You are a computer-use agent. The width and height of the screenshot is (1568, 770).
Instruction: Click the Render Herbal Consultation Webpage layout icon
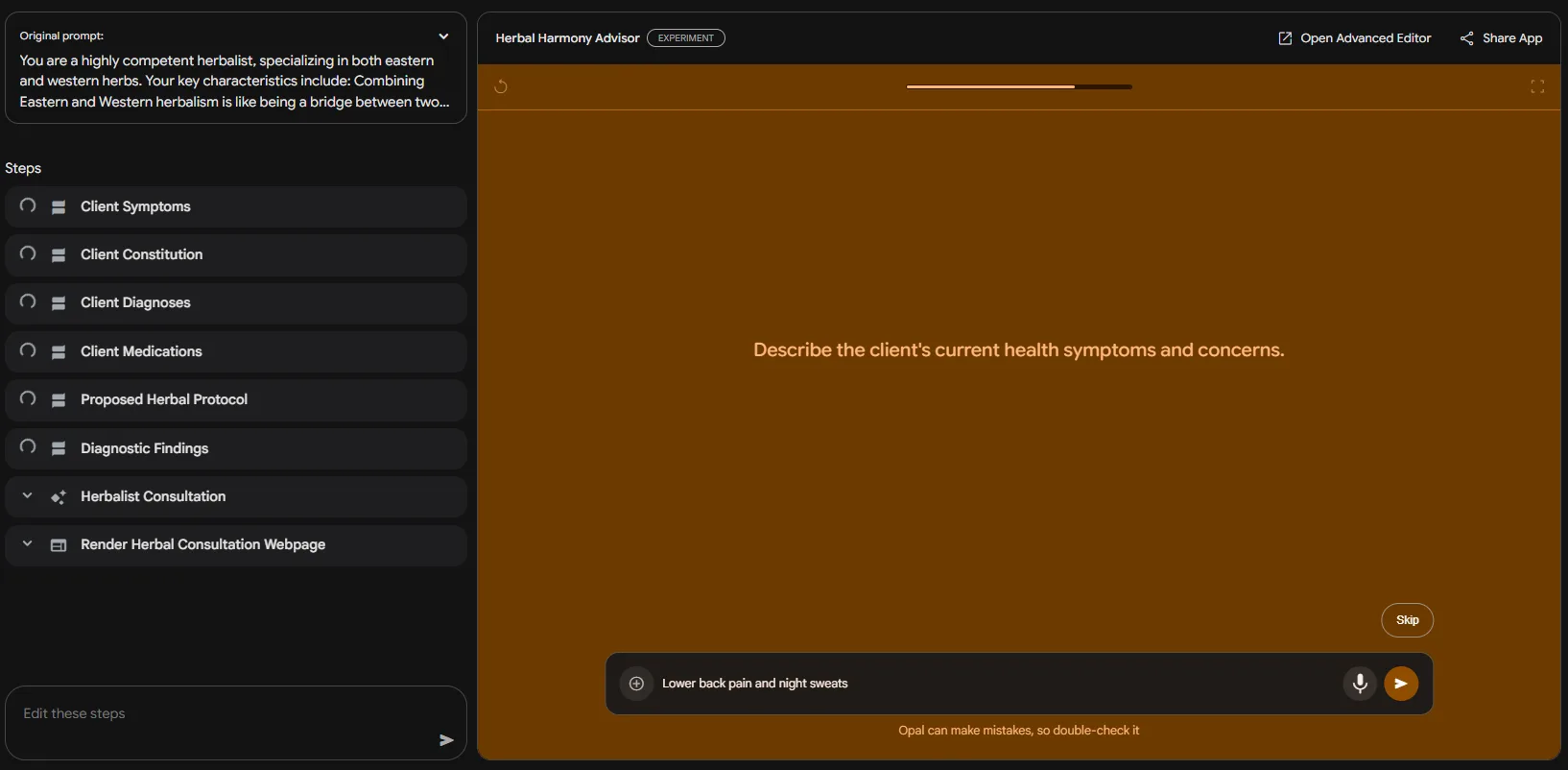coord(59,545)
